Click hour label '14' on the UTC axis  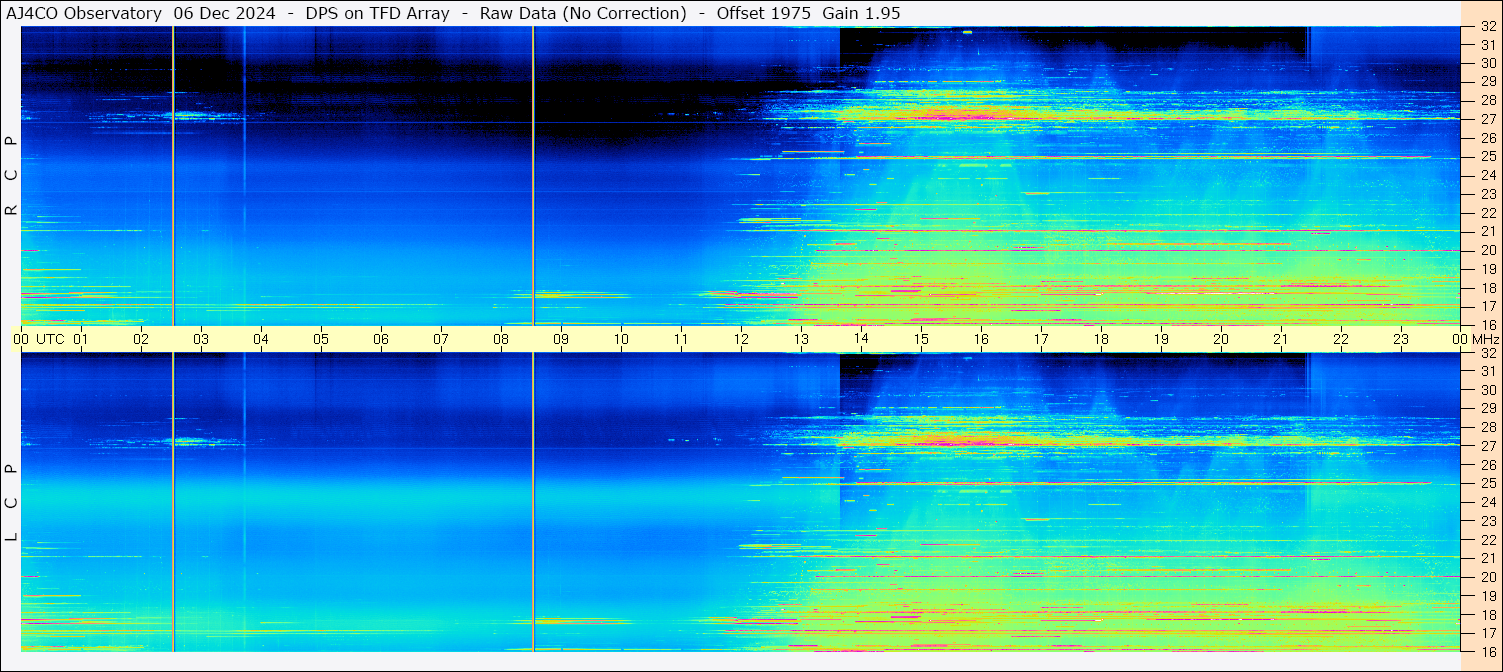pos(861,339)
